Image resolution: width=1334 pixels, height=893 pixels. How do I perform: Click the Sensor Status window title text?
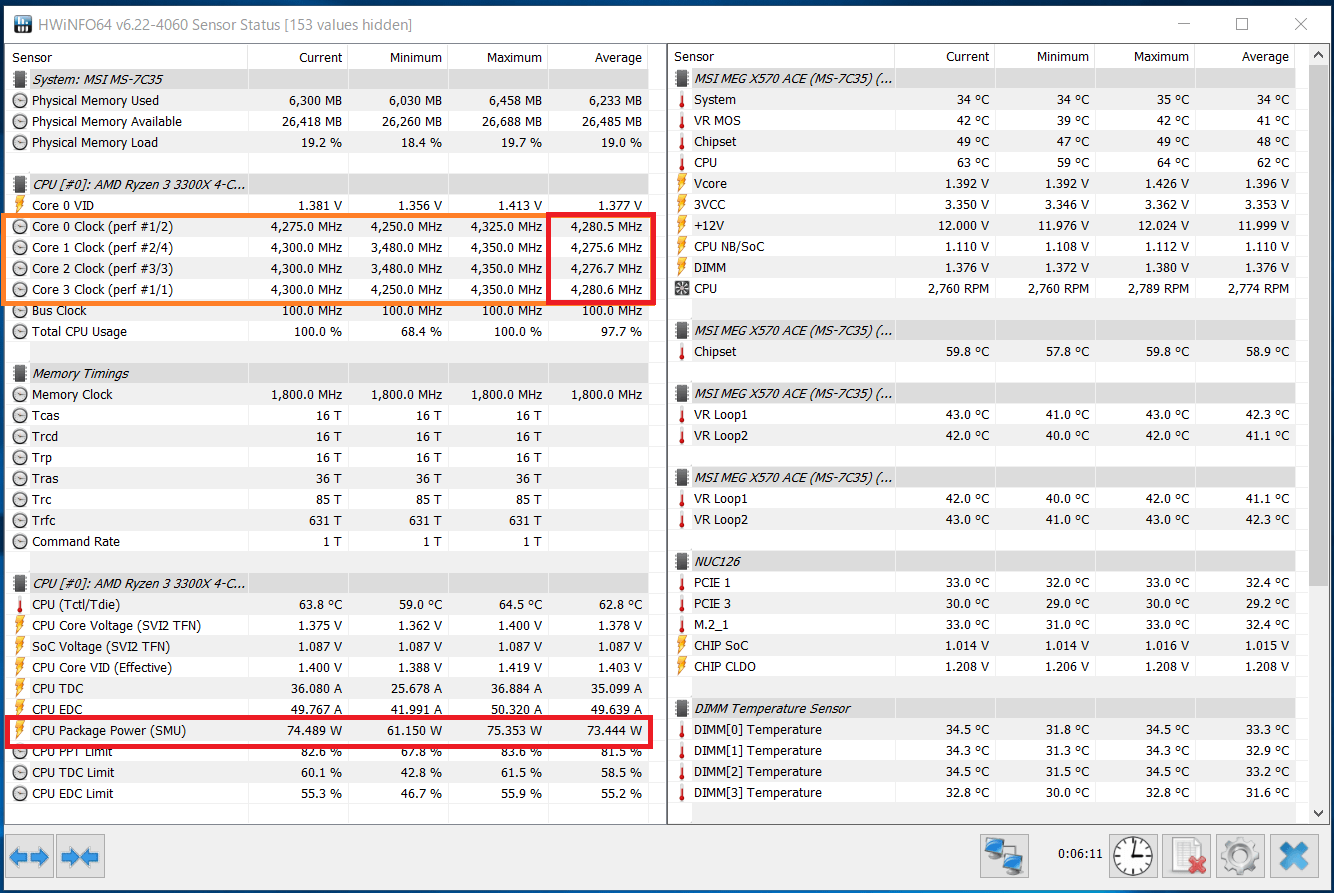click(225, 24)
